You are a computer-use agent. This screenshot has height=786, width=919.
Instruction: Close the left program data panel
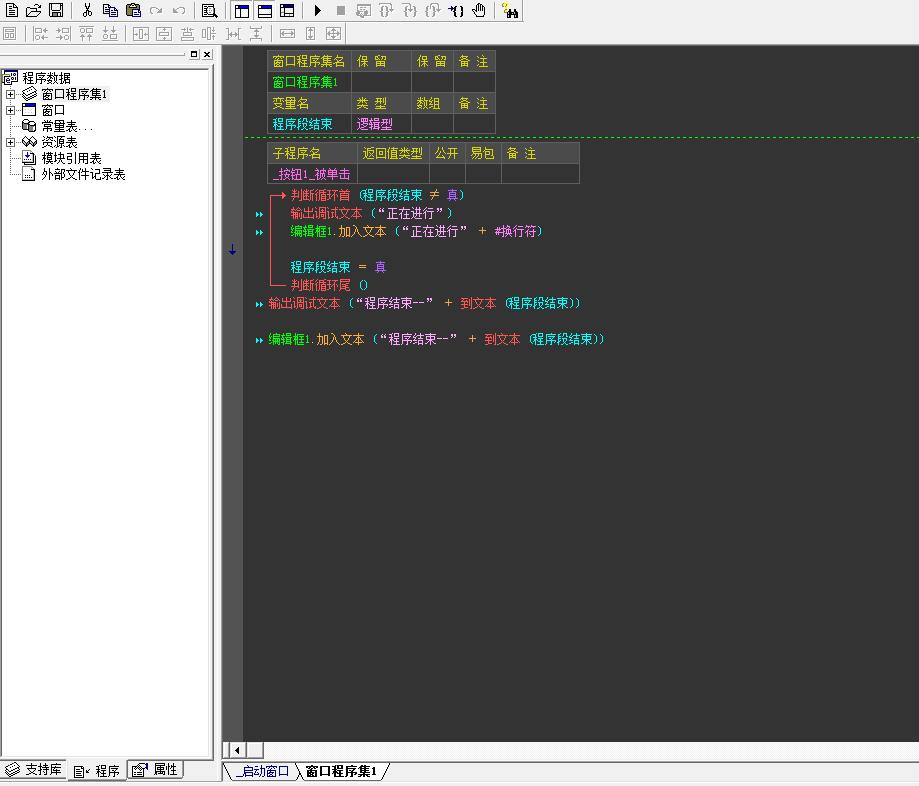tap(207, 54)
